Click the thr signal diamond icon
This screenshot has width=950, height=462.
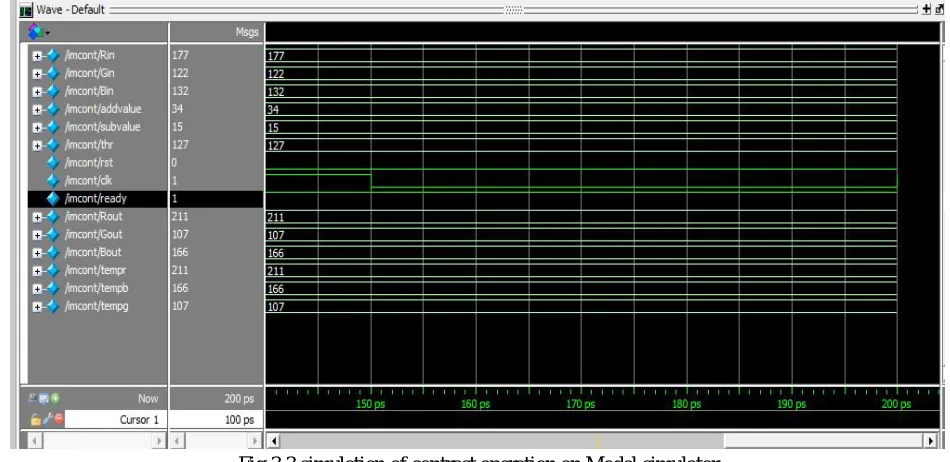click(53, 145)
